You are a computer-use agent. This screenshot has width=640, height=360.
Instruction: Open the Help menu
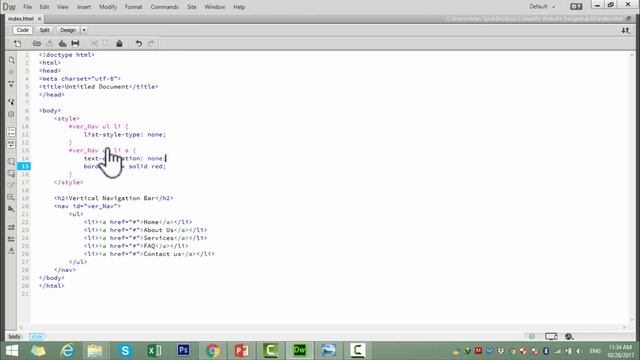(x=239, y=7)
